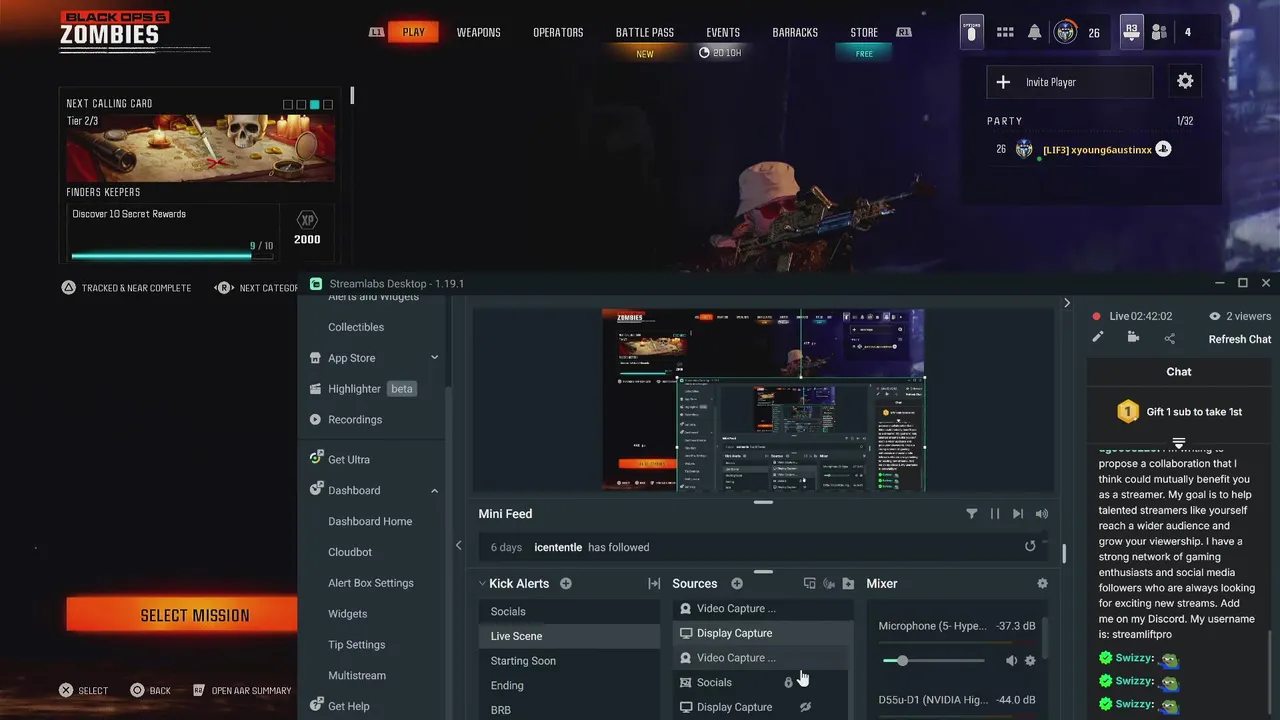Image resolution: width=1280 pixels, height=720 pixels.
Task: Expand the App Store submenu chevron
Action: [434, 358]
